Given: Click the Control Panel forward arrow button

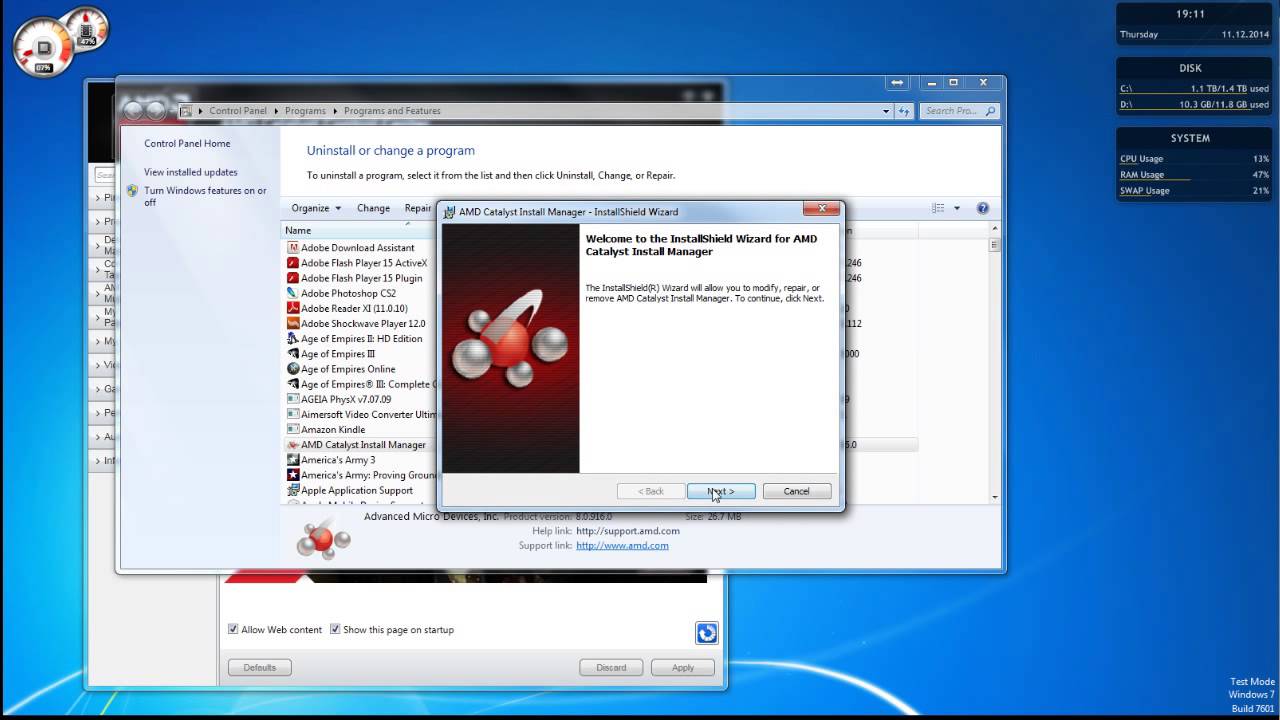Looking at the screenshot, I should [x=157, y=110].
